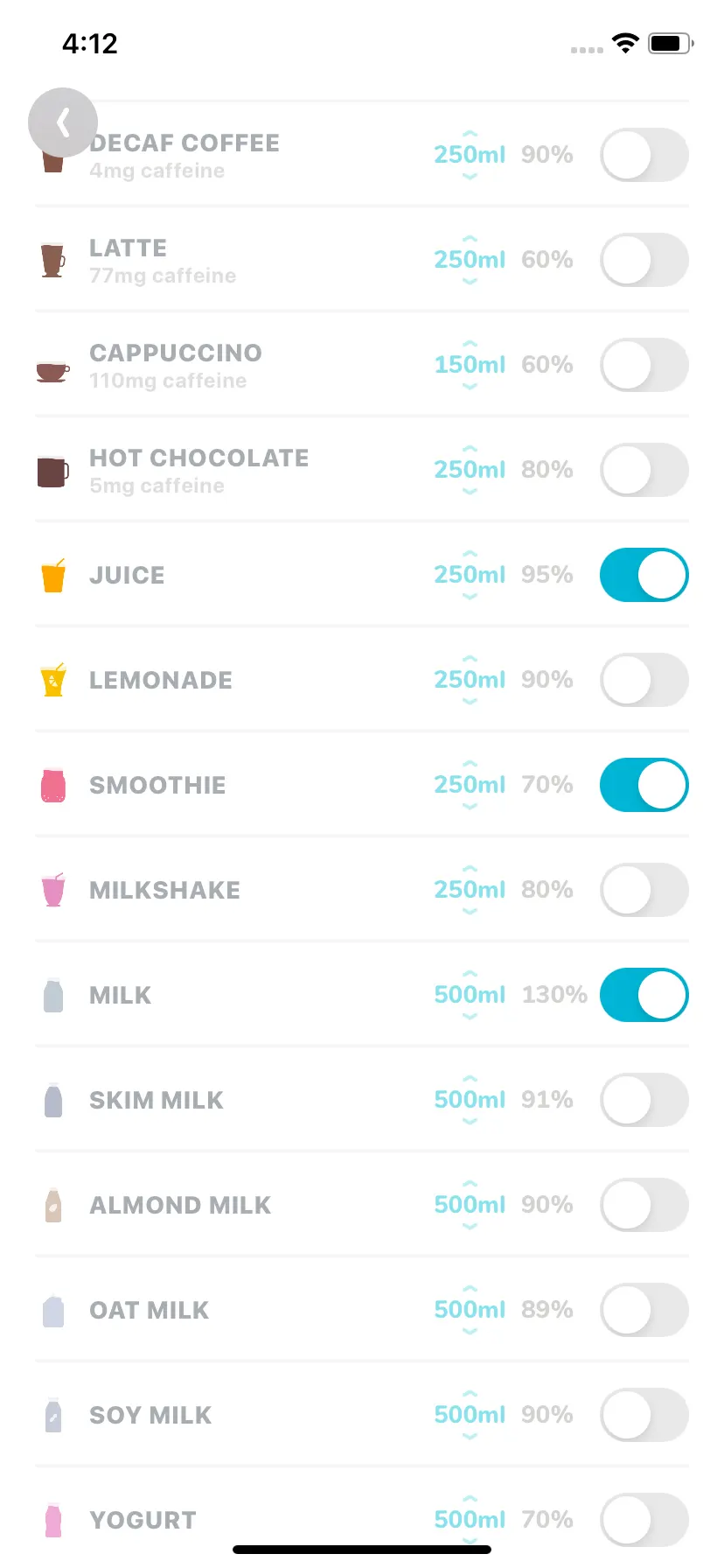
Task: Increase Latte volume with up chevron
Action: click(470, 238)
